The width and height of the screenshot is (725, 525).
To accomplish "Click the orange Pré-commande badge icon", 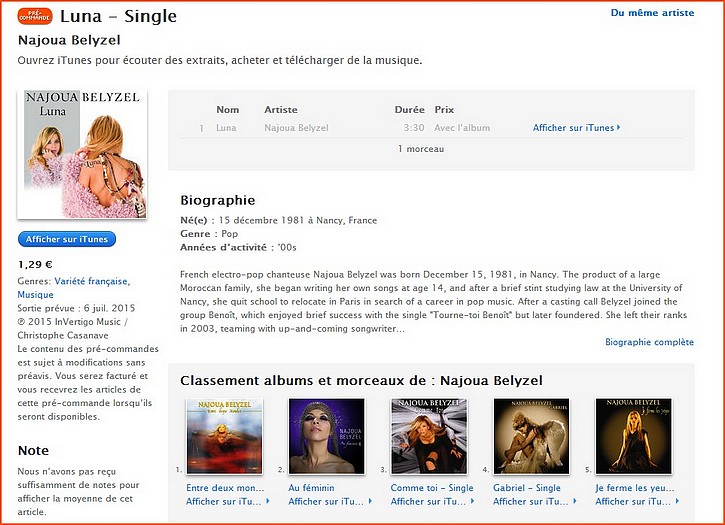I will pos(35,16).
